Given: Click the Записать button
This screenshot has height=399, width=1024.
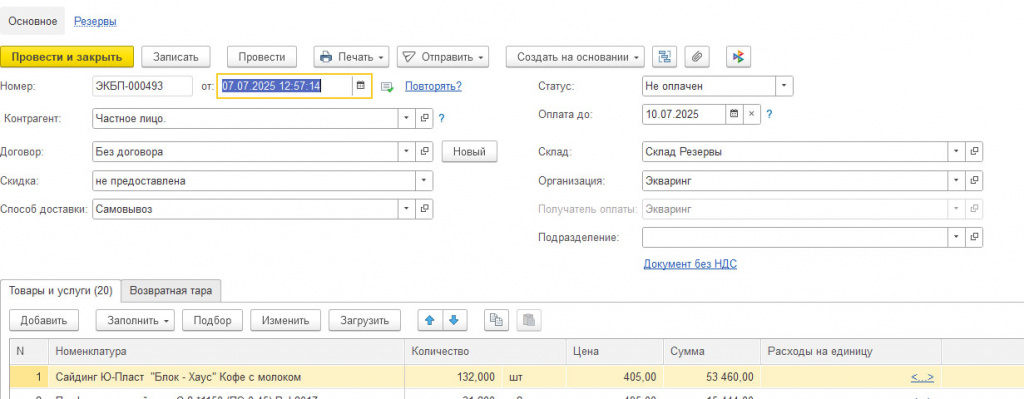Looking at the screenshot, I should pyautogui.click(x=176, y=57).
